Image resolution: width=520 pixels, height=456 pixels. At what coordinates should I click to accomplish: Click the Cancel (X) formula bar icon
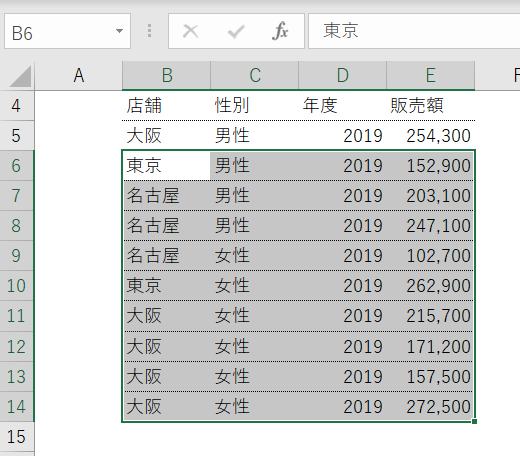coord(191,31)
